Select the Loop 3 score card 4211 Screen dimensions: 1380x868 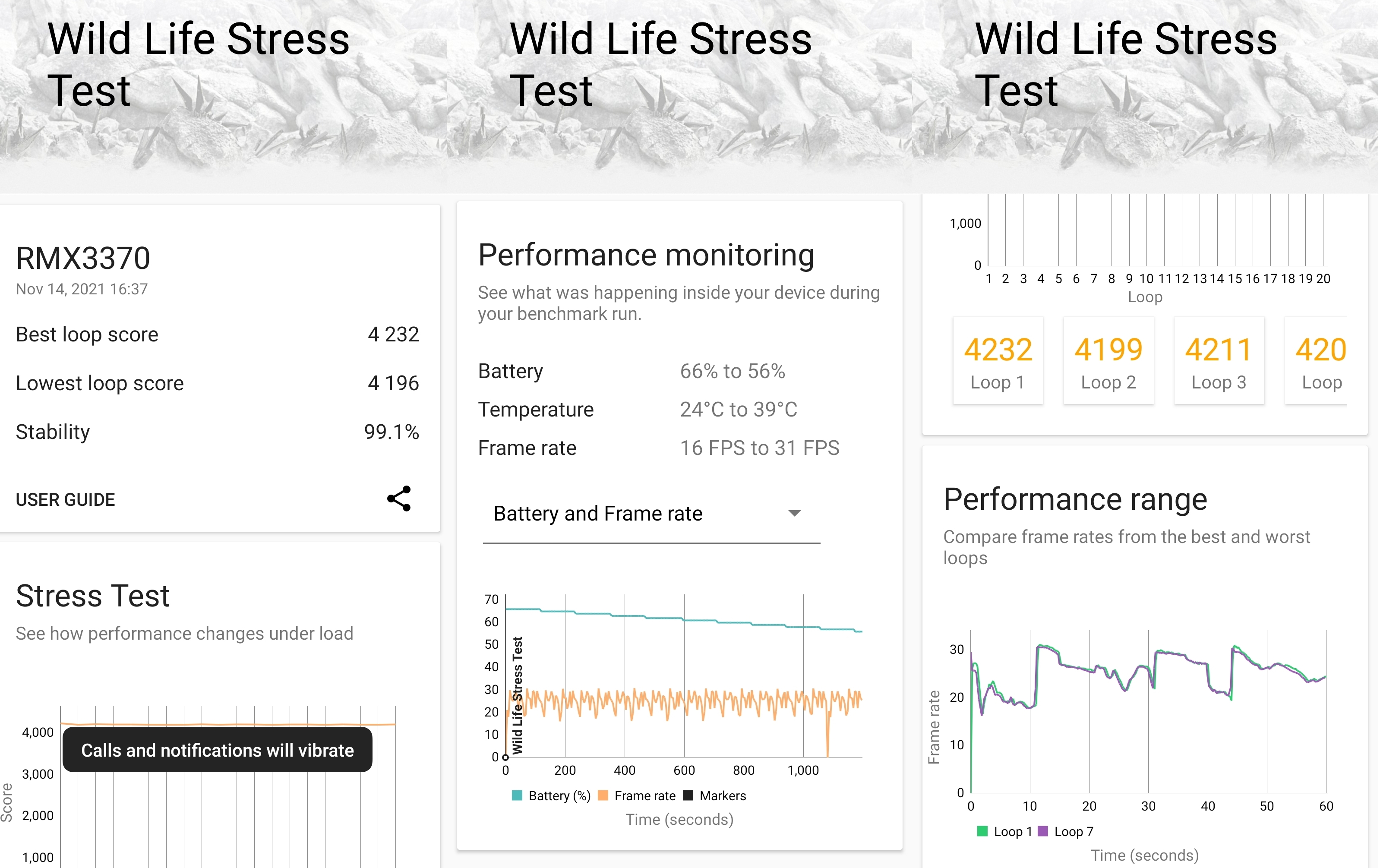tap(1219, 361)
